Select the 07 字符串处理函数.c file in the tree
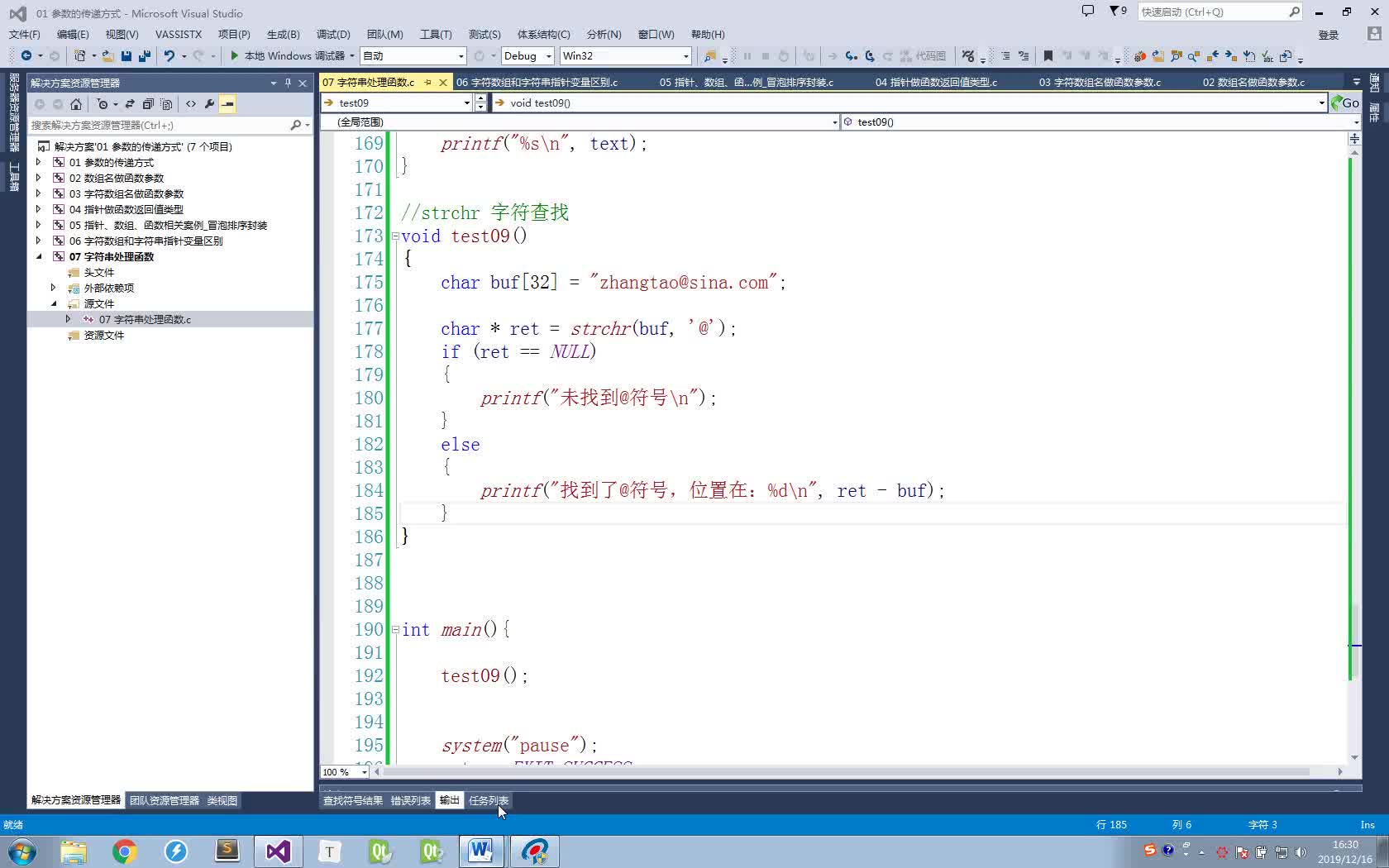 pyautogui.click(x=145, y=319)
